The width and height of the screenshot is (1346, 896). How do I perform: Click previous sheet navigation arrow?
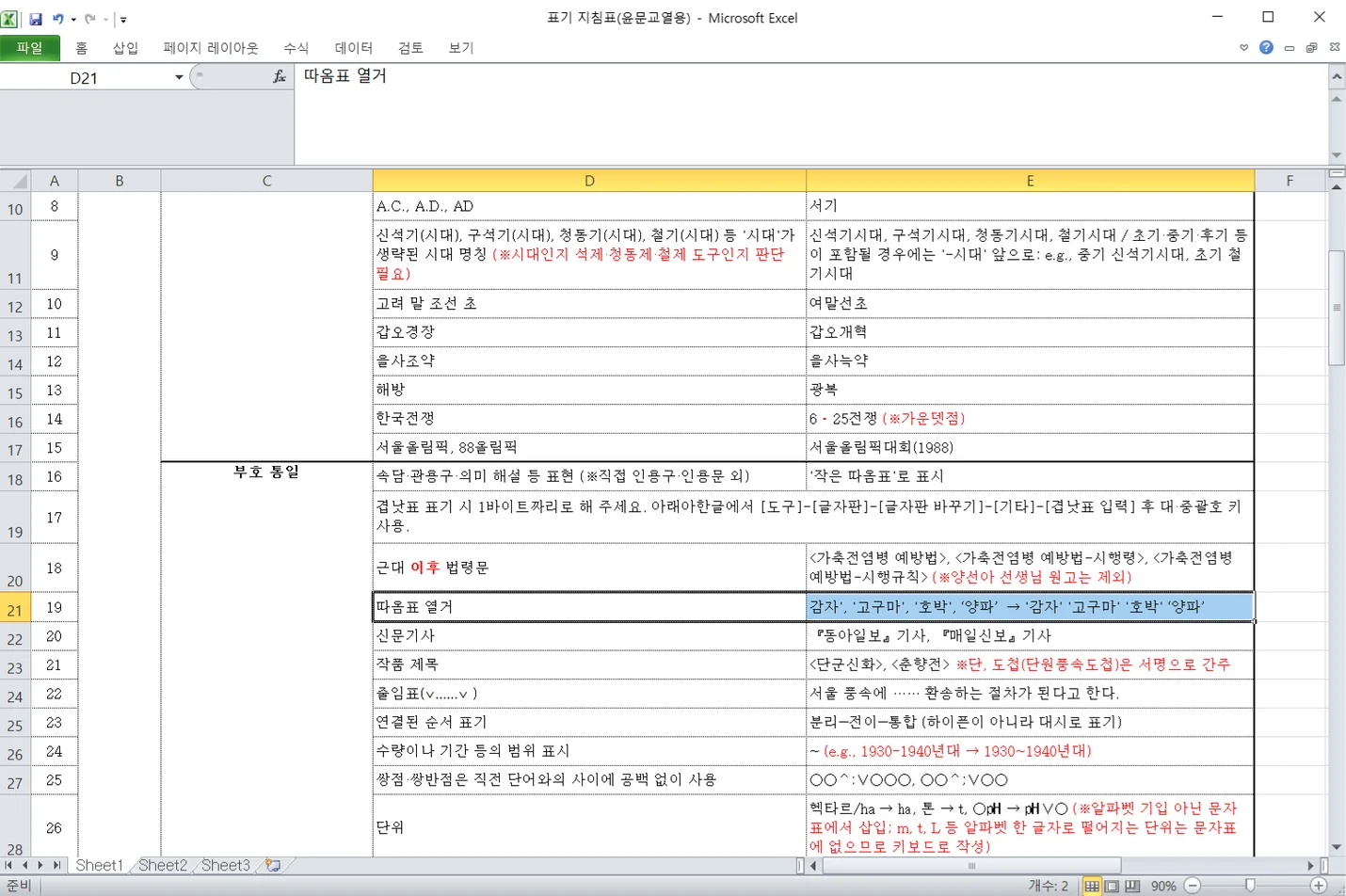coord(24,865)
